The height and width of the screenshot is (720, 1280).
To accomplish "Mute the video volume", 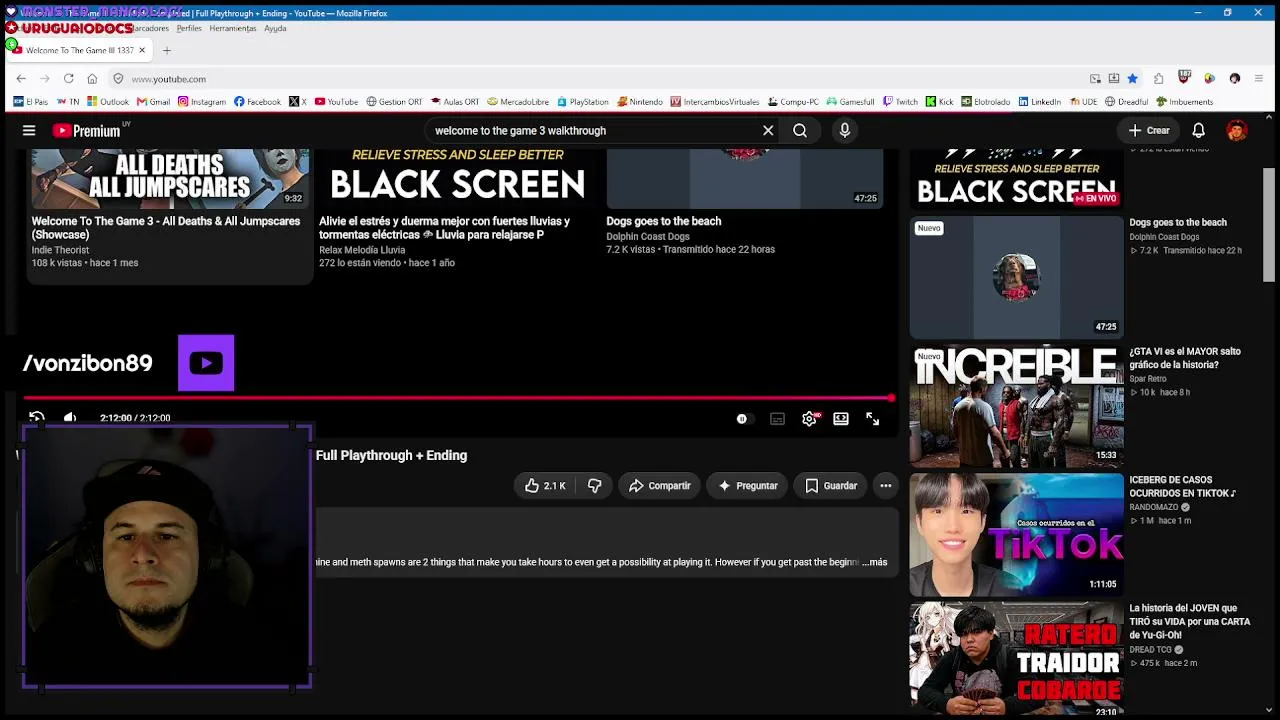I will pos(70,418).
